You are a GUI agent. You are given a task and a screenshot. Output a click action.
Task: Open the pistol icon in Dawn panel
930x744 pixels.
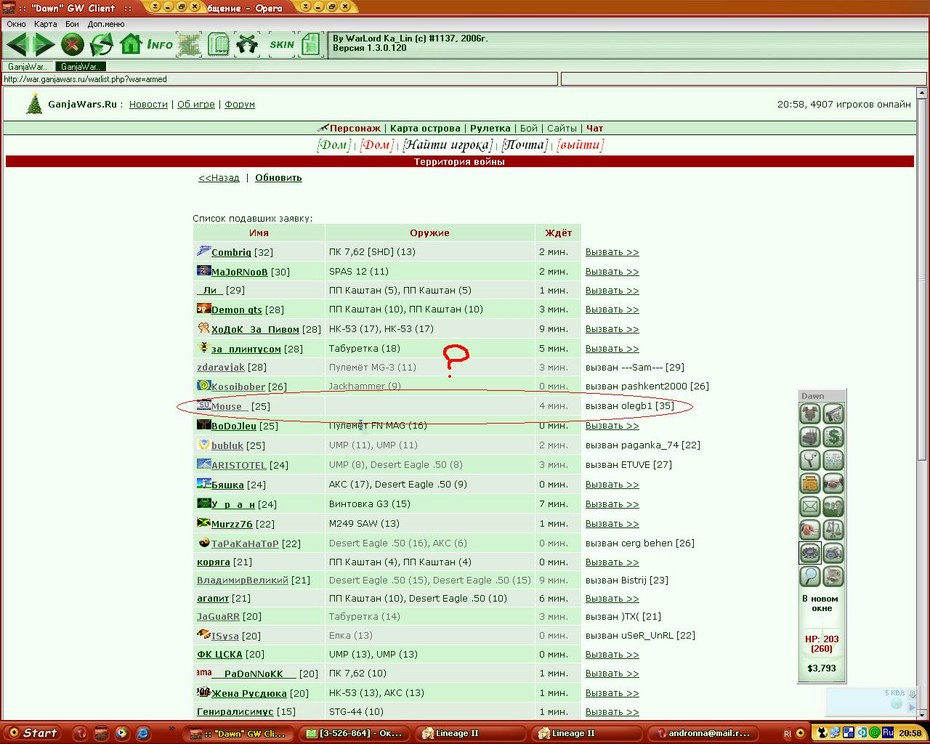(x=833, y=414)
